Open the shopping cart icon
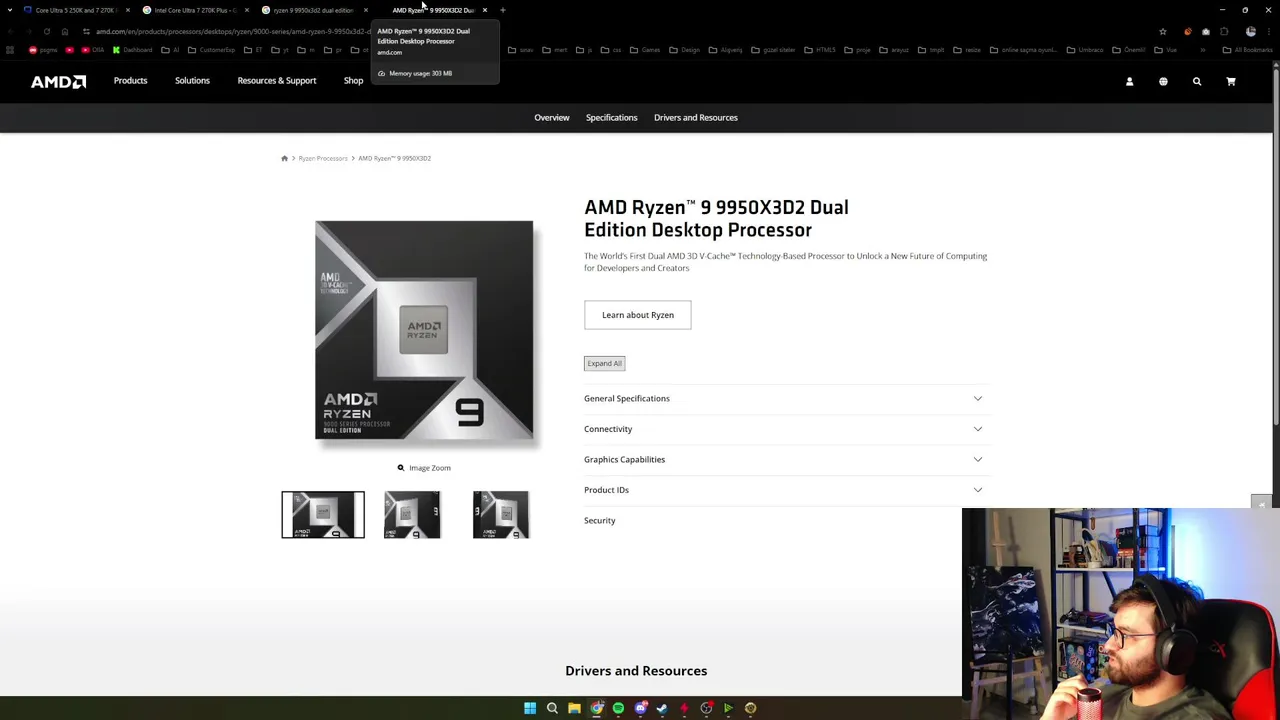Image resolution: width=1280 pixels, height=720 pixels. click(x=1231, y=81)
